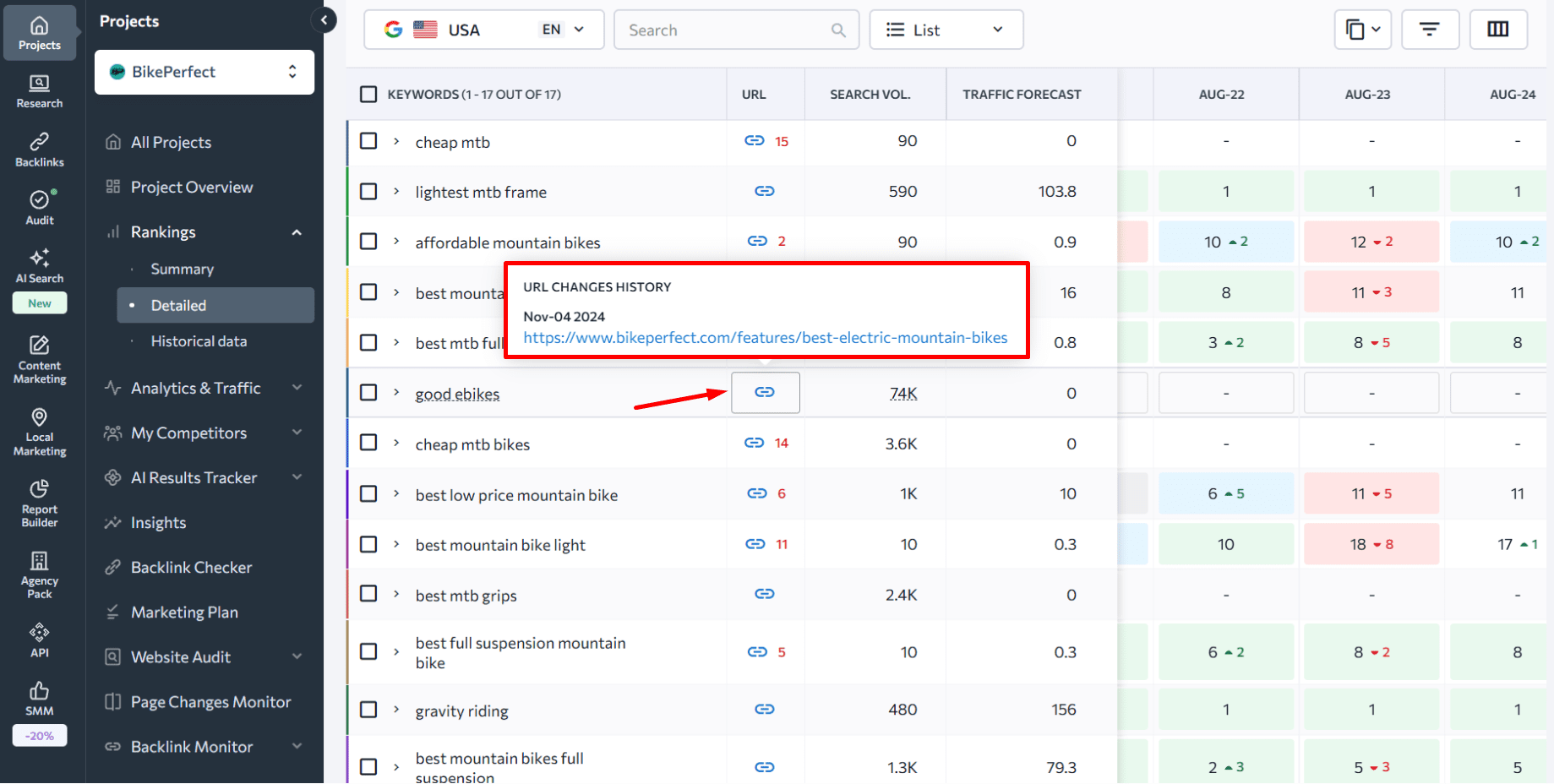1554x784 pixels.
Task: Check the cheap mtb bikes row
Action: (x=368, y=443)
